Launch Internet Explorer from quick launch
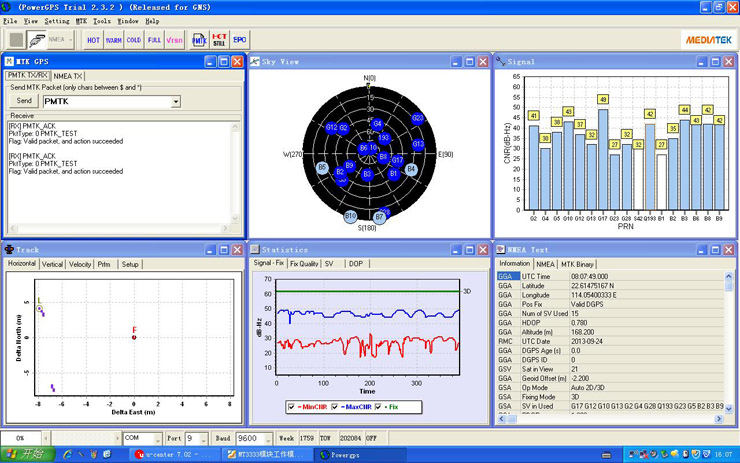 pyautogui.click(x=67, y=454)
